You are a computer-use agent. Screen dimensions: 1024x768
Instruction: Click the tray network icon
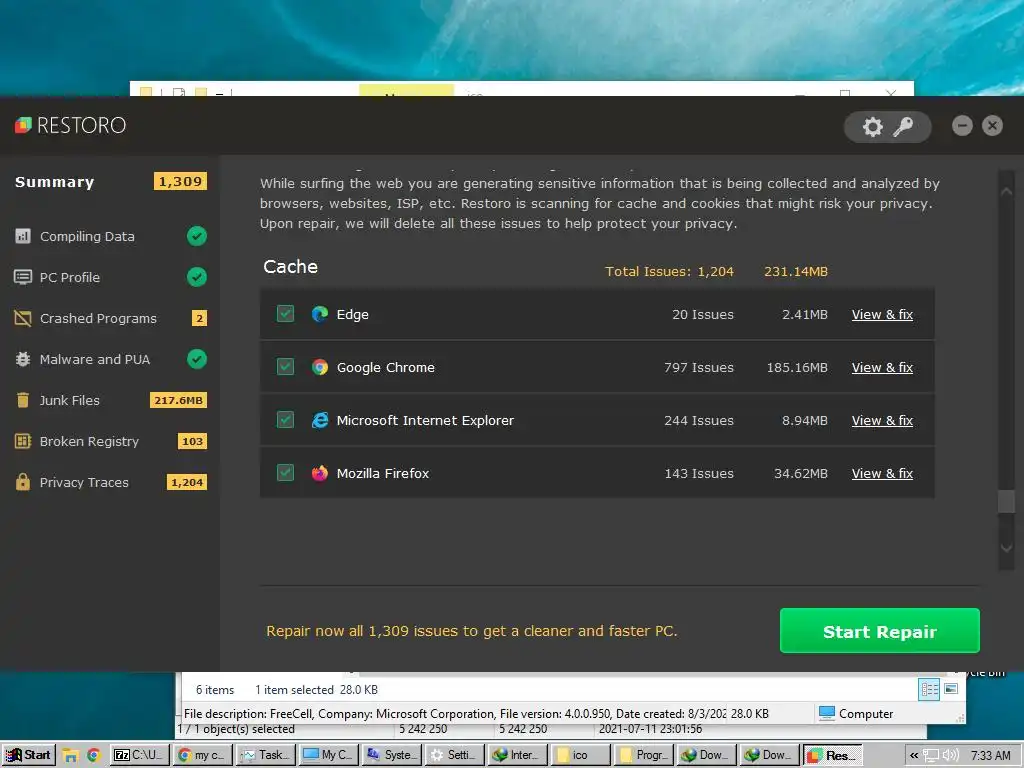pos(931,756)
